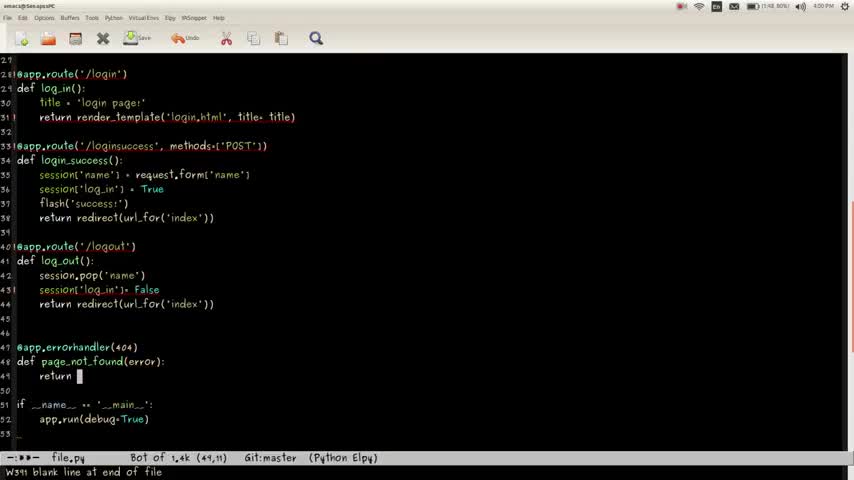Save the buffer with Save toolbar icon
The width and height of the screenshot is (854, 480).
click(137, 38)
